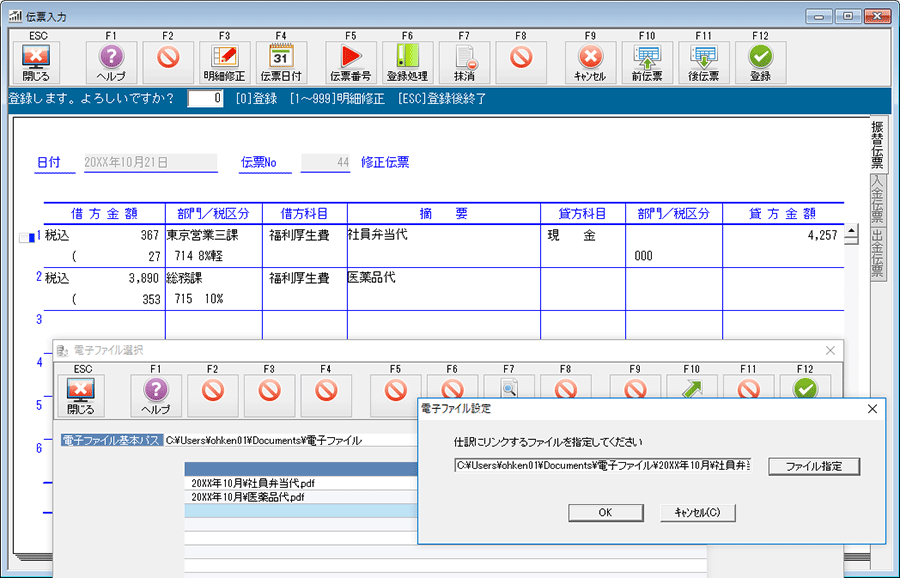
Task: Click the slip table scrollbar up arrow
Action: point(852,232)
